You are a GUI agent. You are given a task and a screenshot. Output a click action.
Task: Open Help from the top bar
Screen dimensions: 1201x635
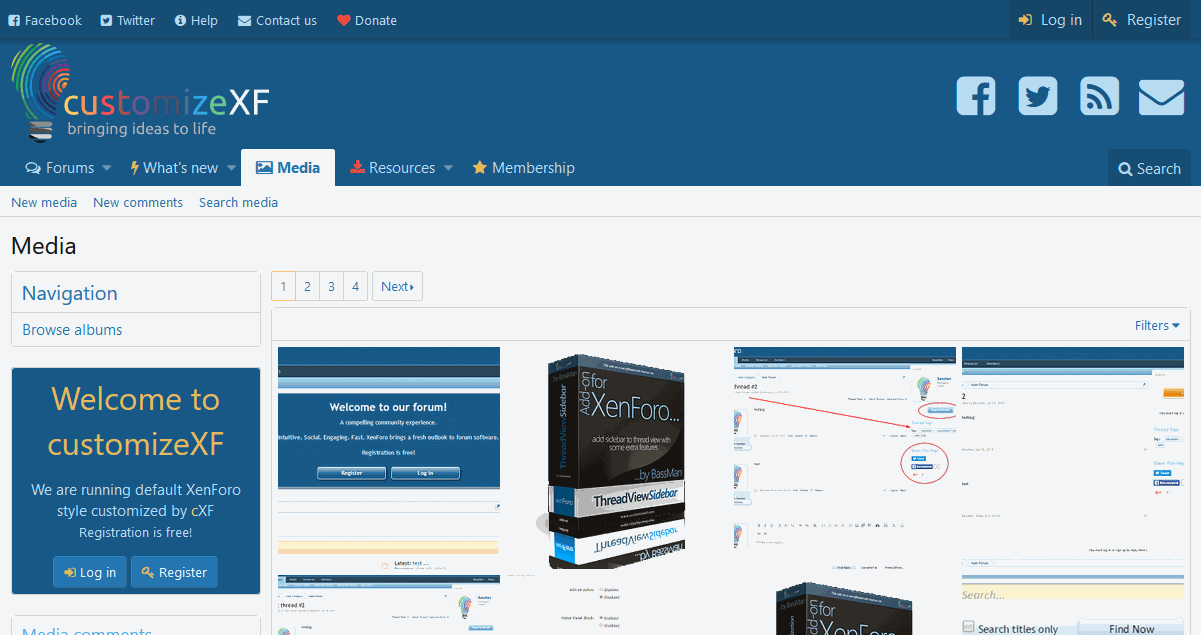click(196, 20)
